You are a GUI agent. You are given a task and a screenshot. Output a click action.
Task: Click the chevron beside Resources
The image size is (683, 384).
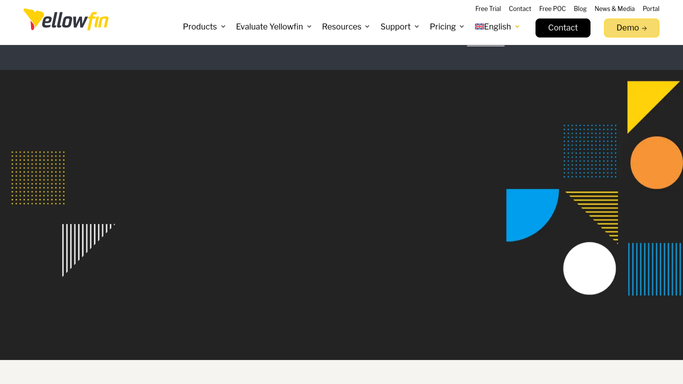(x=367, y=27)
